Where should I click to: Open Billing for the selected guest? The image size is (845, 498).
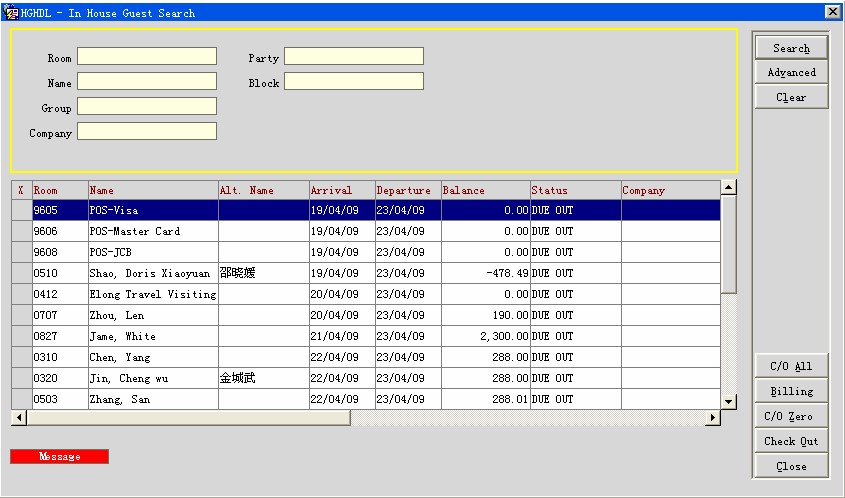tap(791, 391)
